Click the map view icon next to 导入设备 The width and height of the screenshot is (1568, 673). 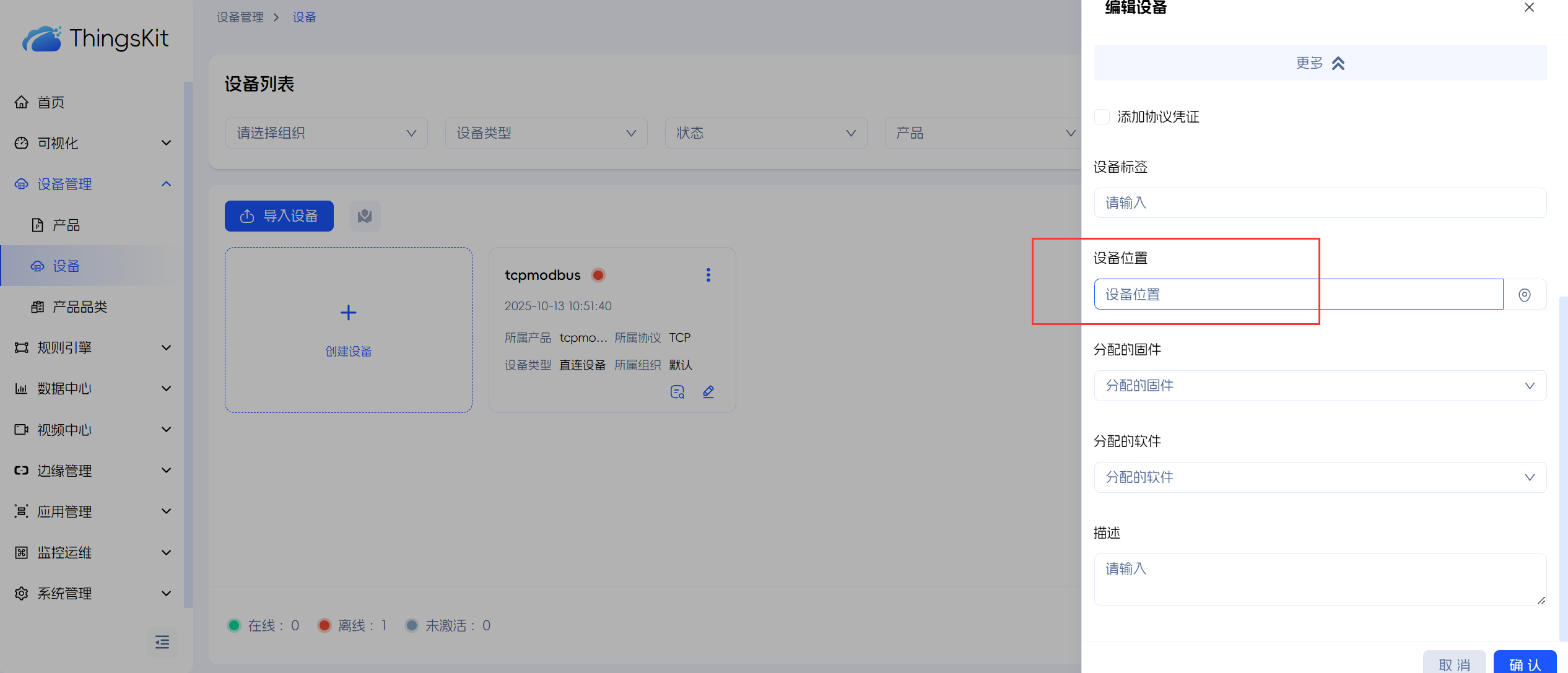[365, 215]
